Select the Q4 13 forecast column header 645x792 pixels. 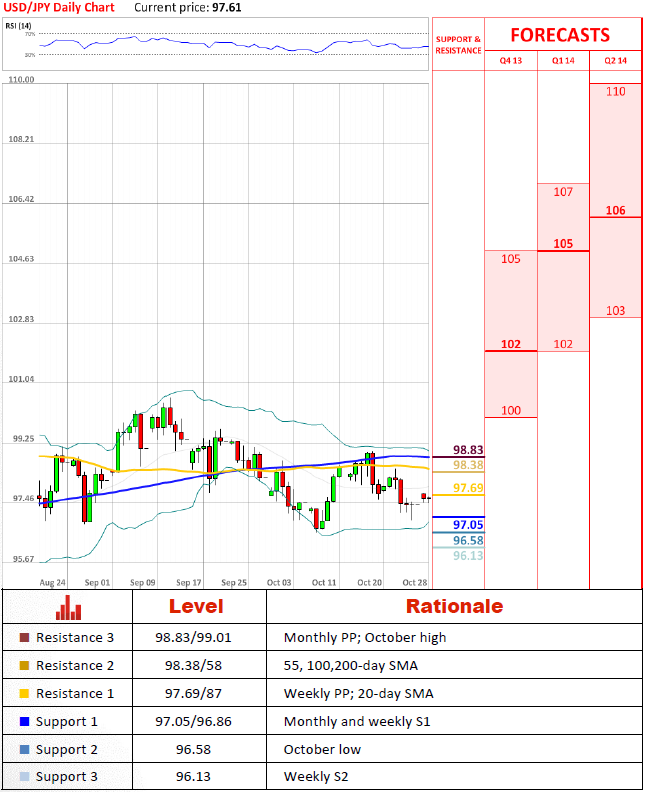[x=510, y=61]
